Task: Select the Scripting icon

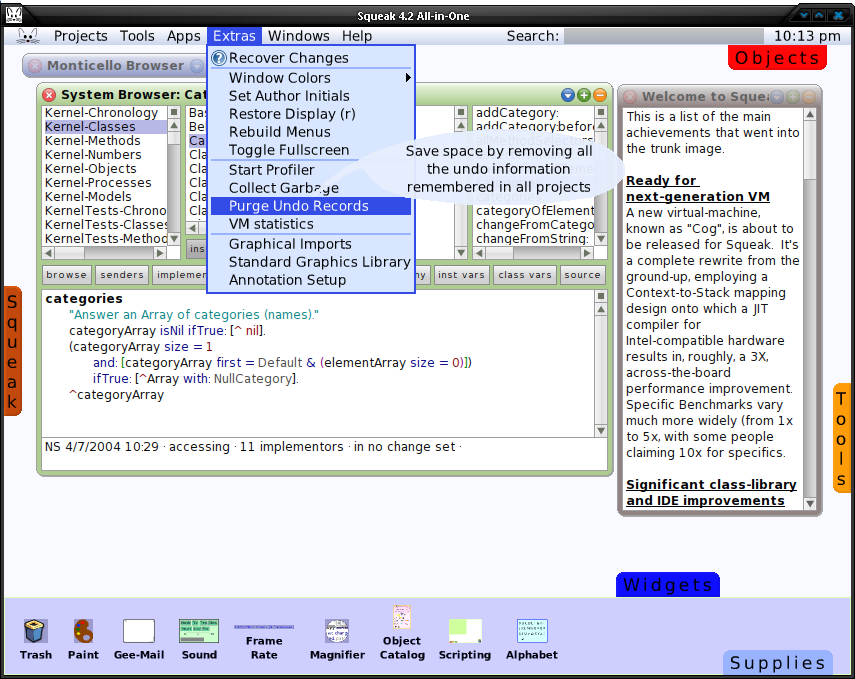Action: tap(465, 631)
